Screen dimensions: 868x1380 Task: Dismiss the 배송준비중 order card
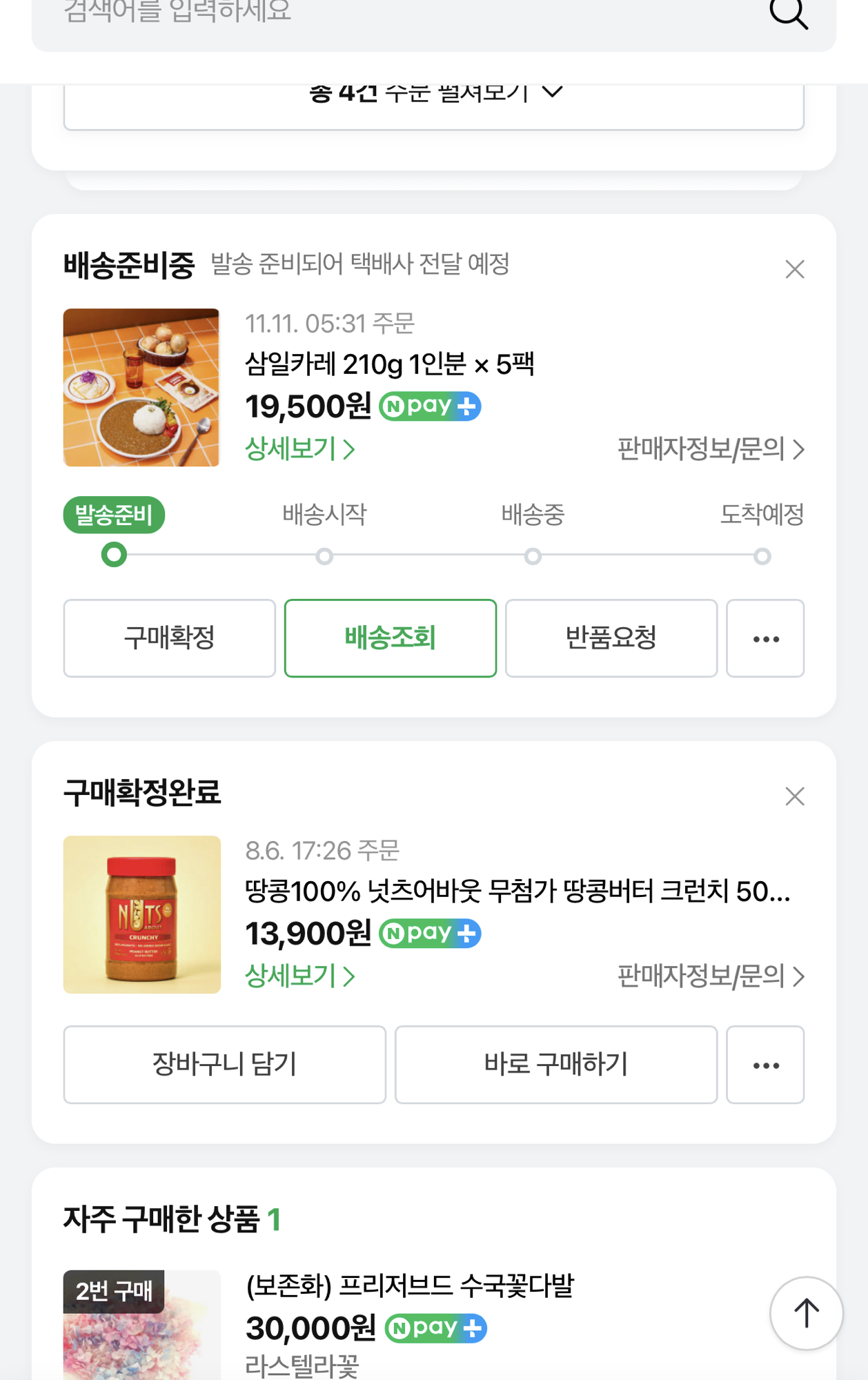click(x=795, y=269)
